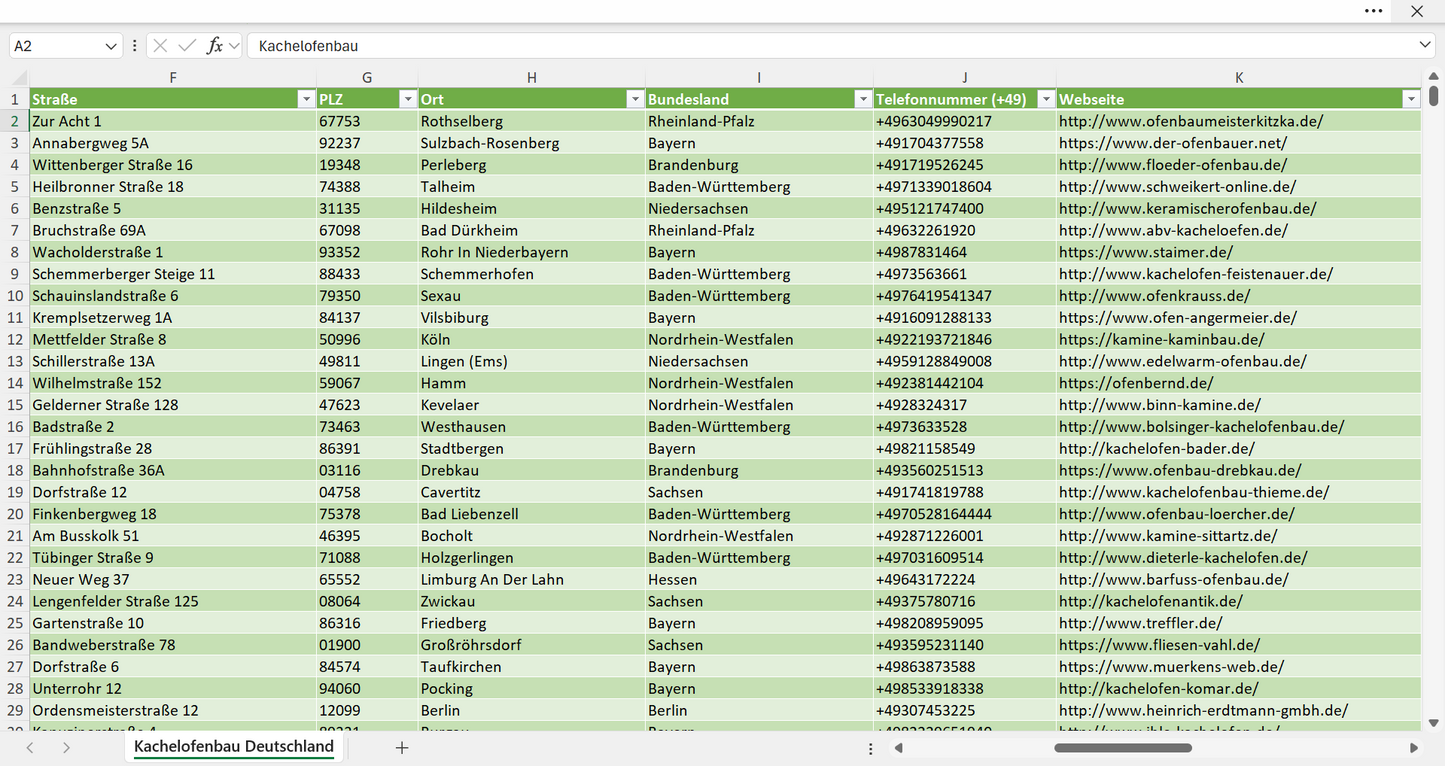This screenshot has width=1445, height=766.
Task: Select cell Köln
Action: [x=531, y=339]
